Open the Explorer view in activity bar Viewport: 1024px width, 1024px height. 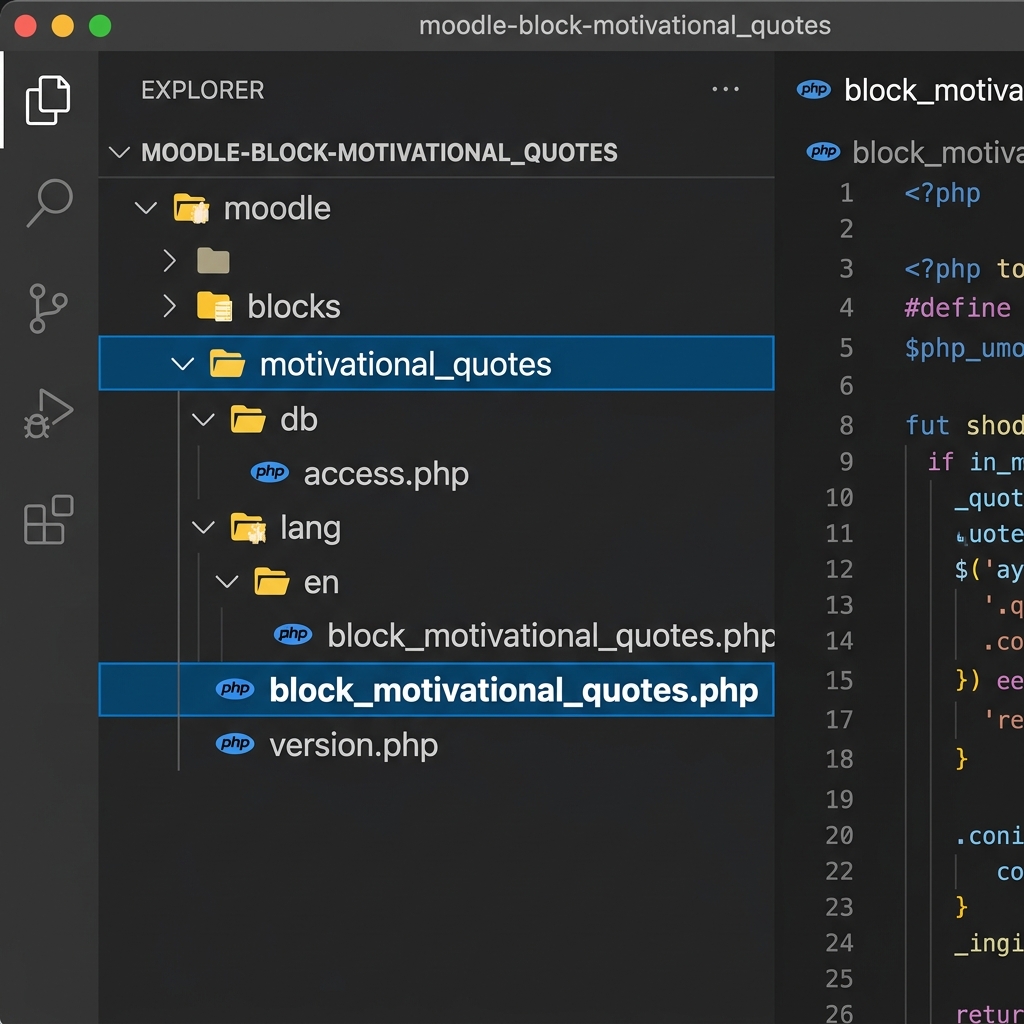[x=48, y=100]
